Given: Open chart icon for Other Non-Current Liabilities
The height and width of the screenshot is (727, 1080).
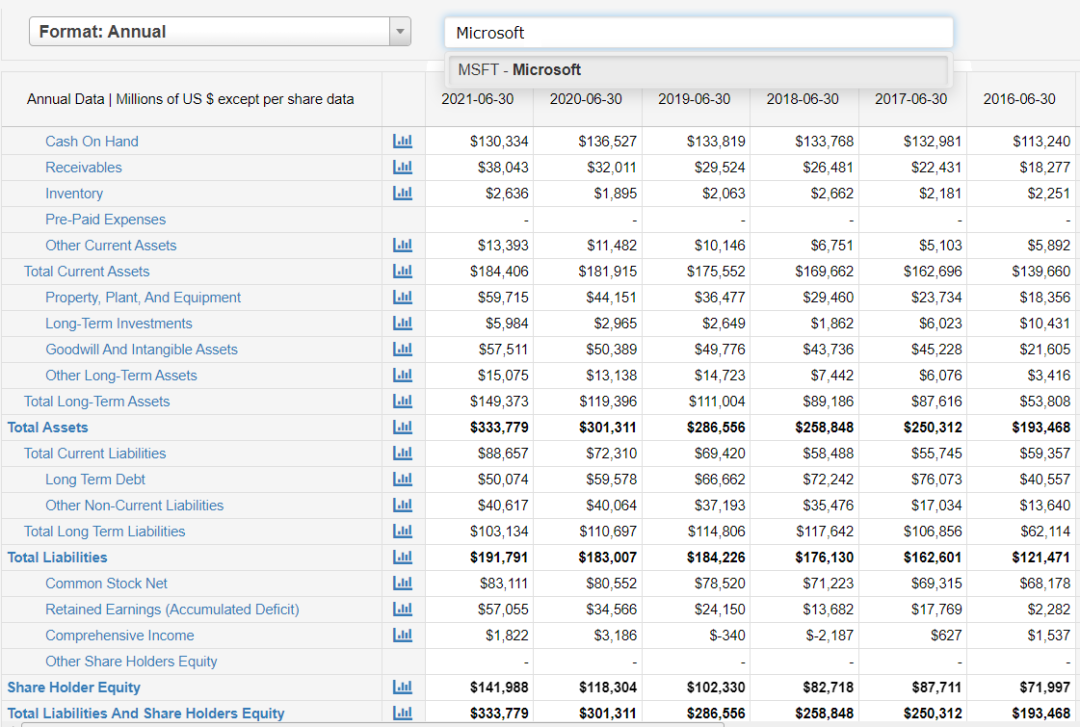Looking at the screenshot, I should click(x=402, y=505).
